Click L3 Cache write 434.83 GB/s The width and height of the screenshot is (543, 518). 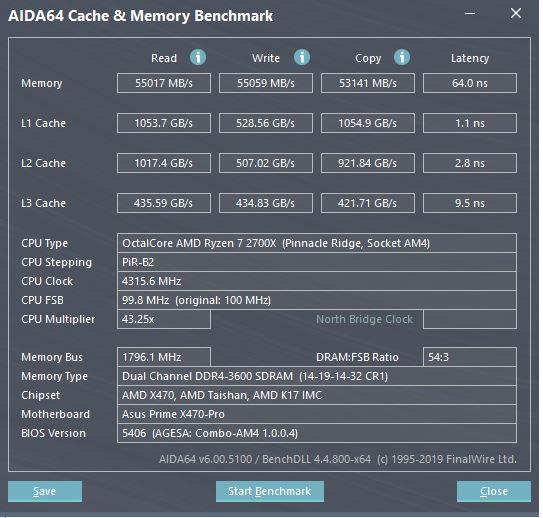266,203
